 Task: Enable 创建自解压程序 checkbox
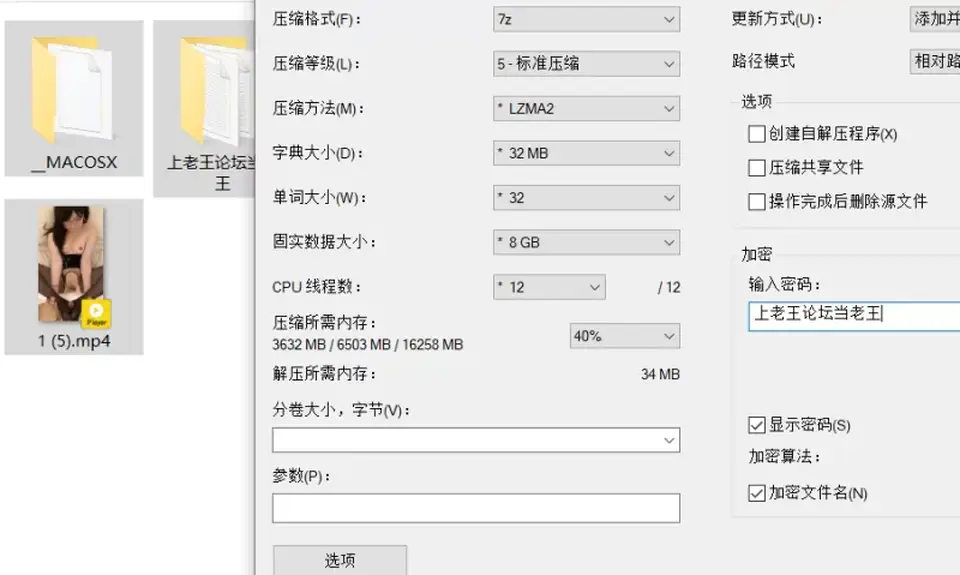pos(757,134)
